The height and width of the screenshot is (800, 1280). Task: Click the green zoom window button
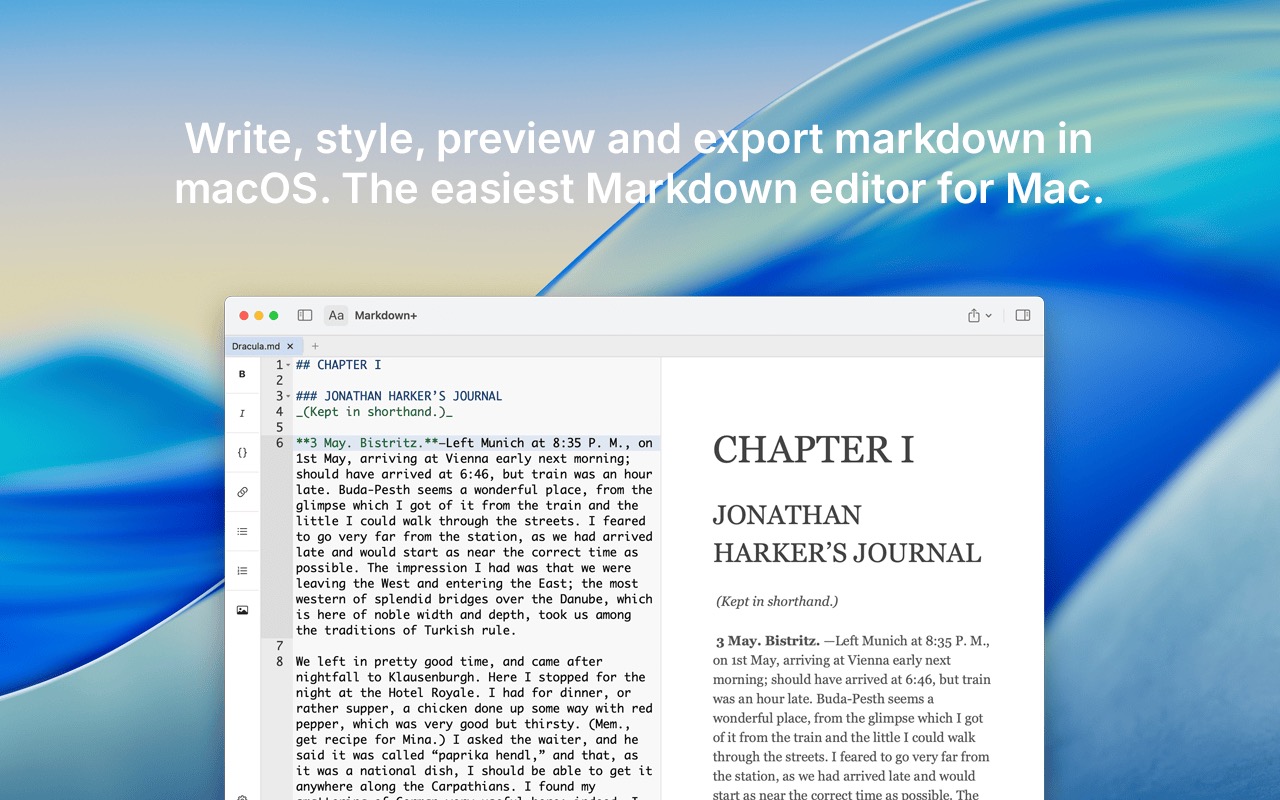pyautogui.click(x=274, y=315)
